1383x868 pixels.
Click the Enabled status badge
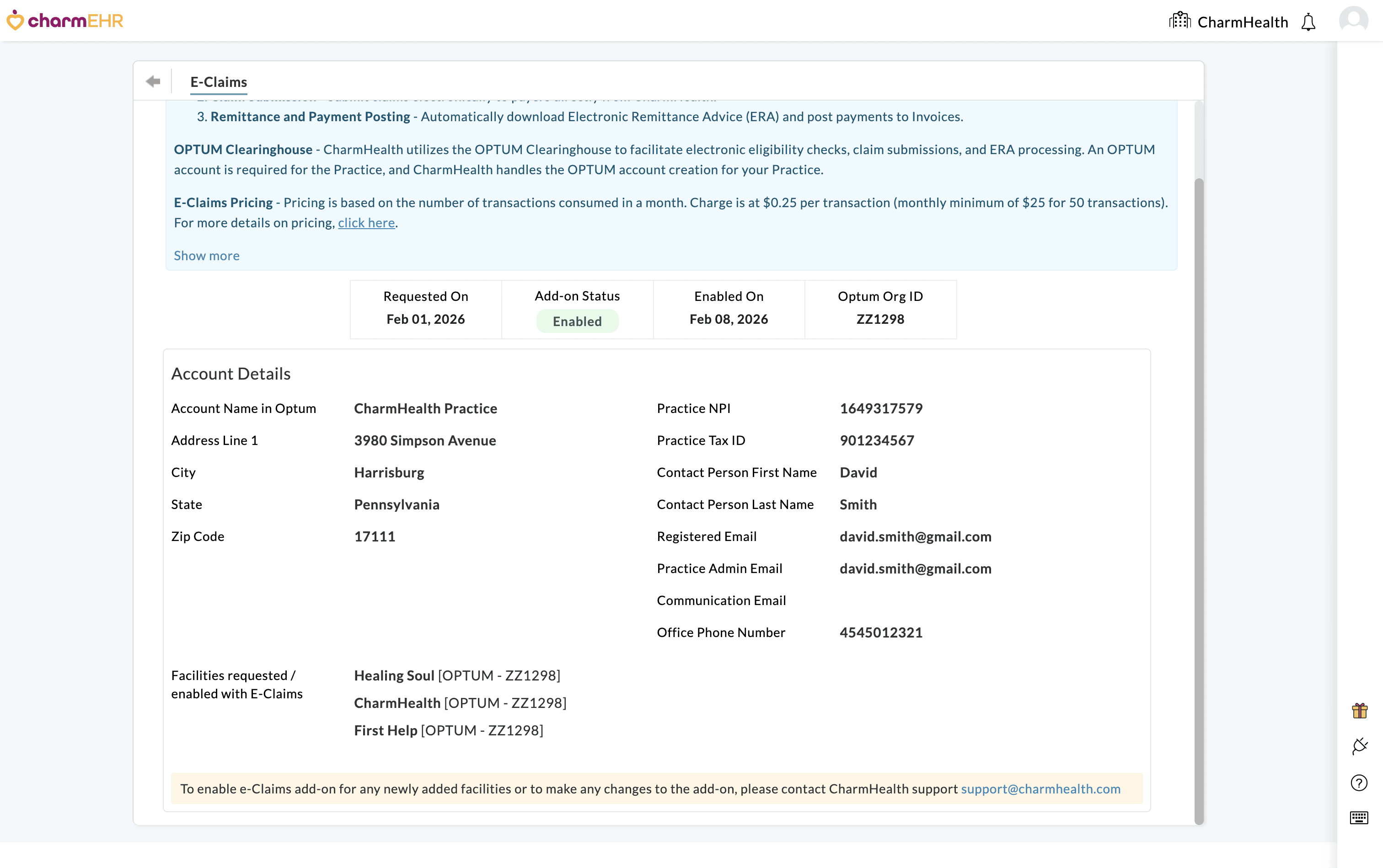(x=577, y=321)
